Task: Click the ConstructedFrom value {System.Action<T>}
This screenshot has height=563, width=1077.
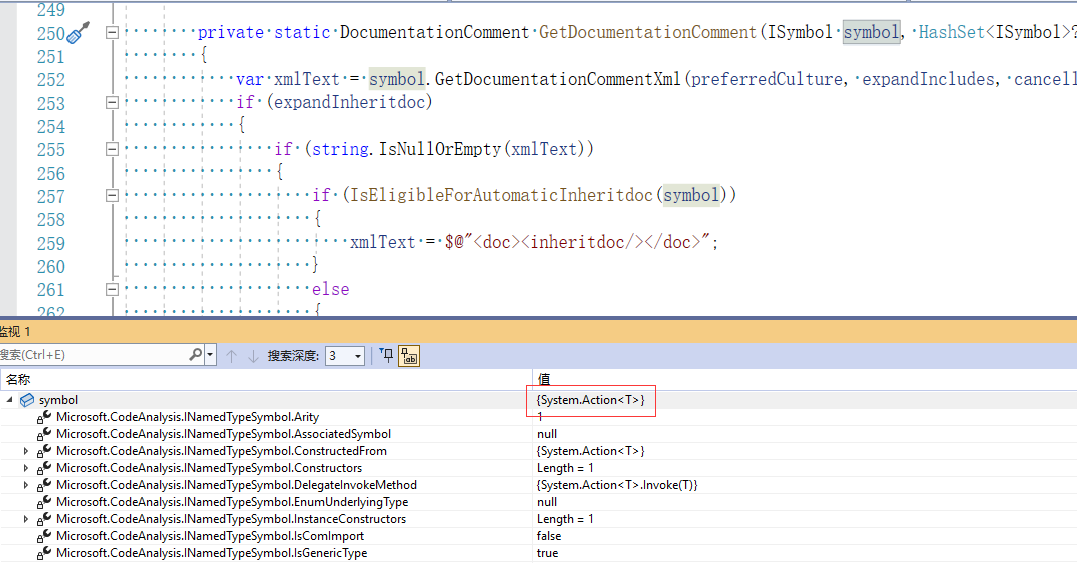Action: [x=591, y=451]
